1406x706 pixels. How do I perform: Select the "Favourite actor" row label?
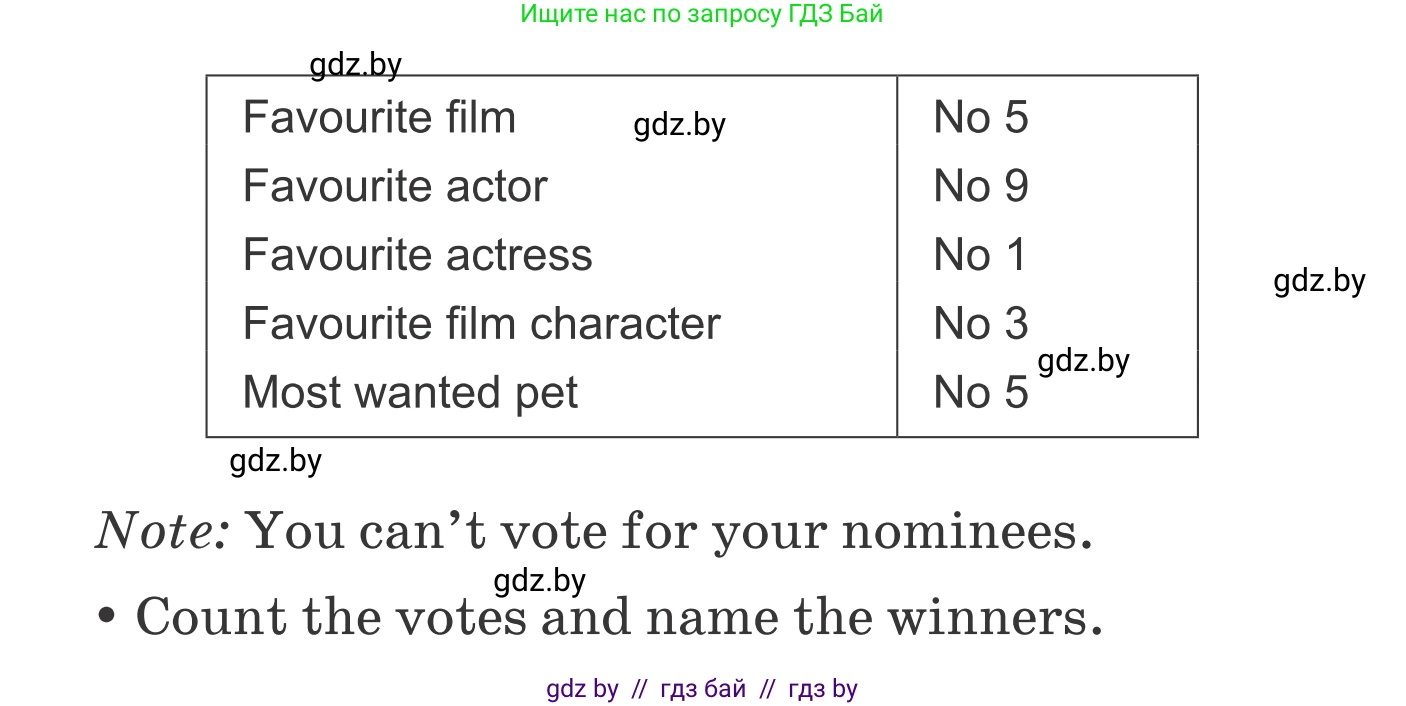395,187
